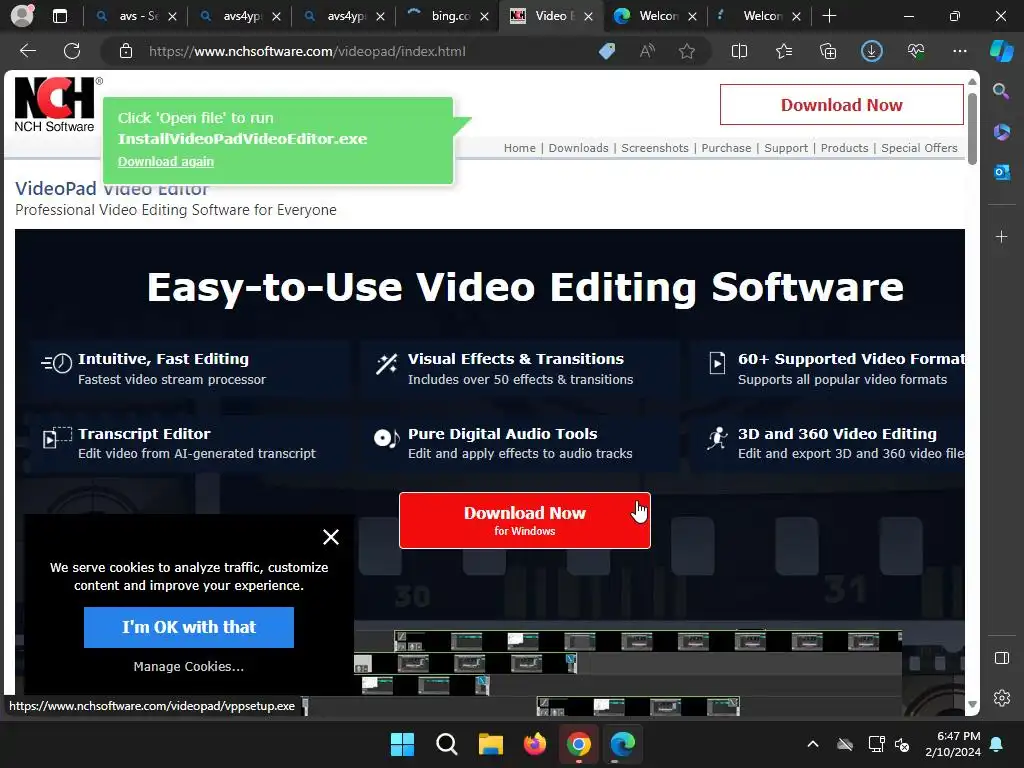Open Copilot icon in Edge
This screenshot has width=1024, height=768.
[1002, 51]
